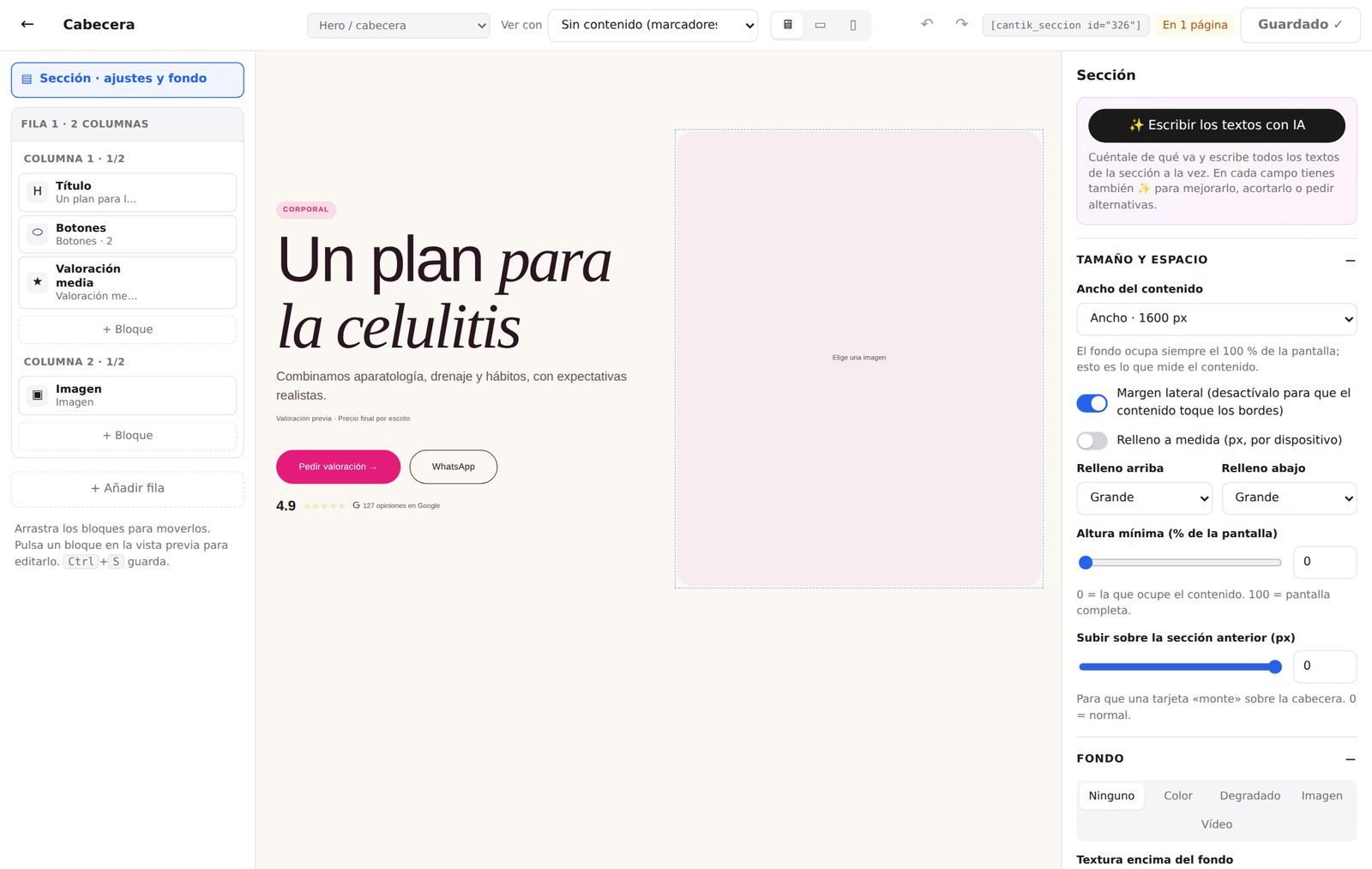1372x869 pixels.
Task: Select the Degradado background tab
Action: tap(1250, 796)
